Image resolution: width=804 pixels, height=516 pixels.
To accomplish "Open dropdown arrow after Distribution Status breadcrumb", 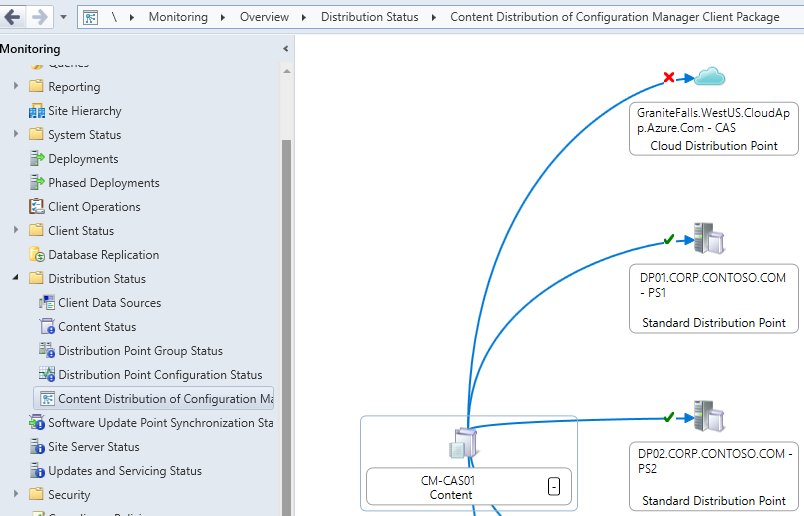I will coord(434,17).
